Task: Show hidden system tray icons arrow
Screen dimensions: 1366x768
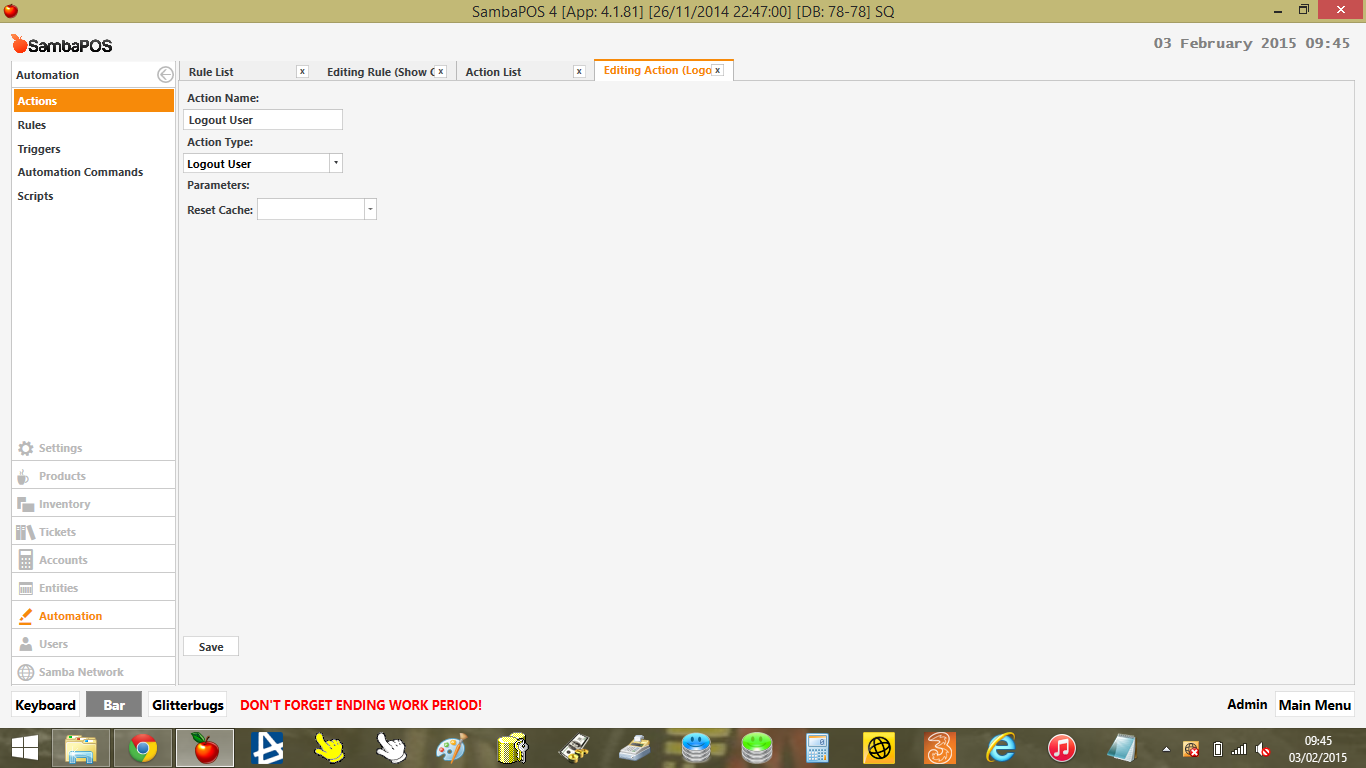Action: pos(1166,749)
